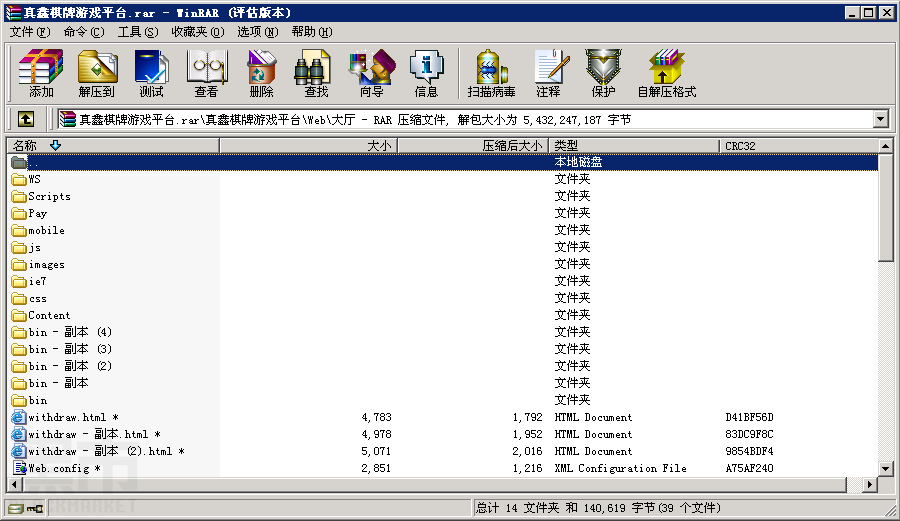Open the 收藏夹(O) menu
900x521 pixels.
coord(197,32)
